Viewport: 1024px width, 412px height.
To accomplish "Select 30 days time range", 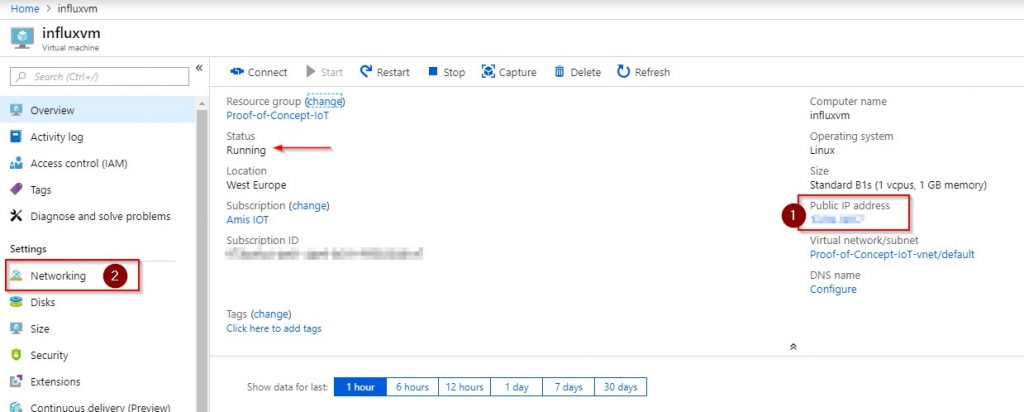I will (x=620, y=387).
